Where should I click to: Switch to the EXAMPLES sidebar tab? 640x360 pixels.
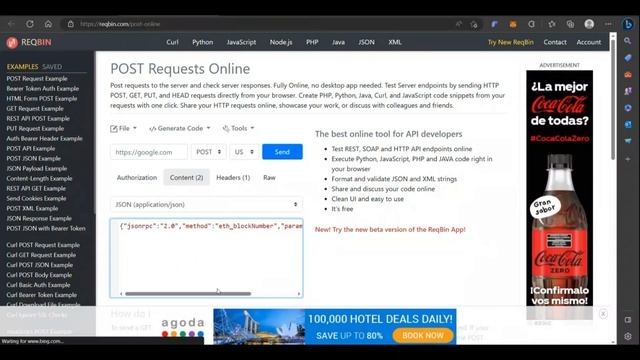click(x=22, y=67)
